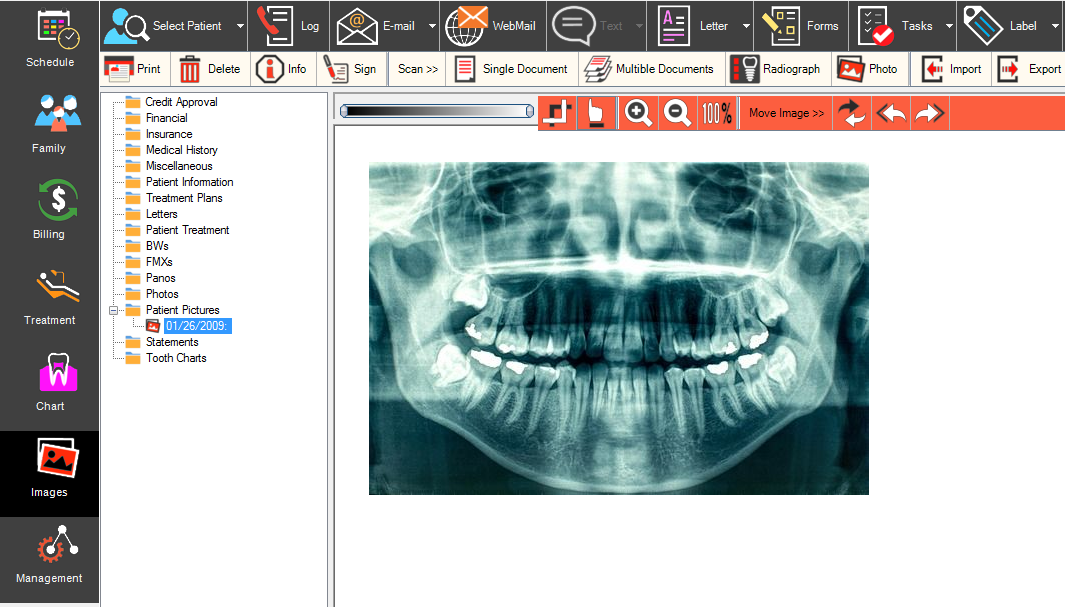This screenshot has width=1065, height=607.
Task: Expand the E-mail dropdown arrow
Action: [432, 27]
